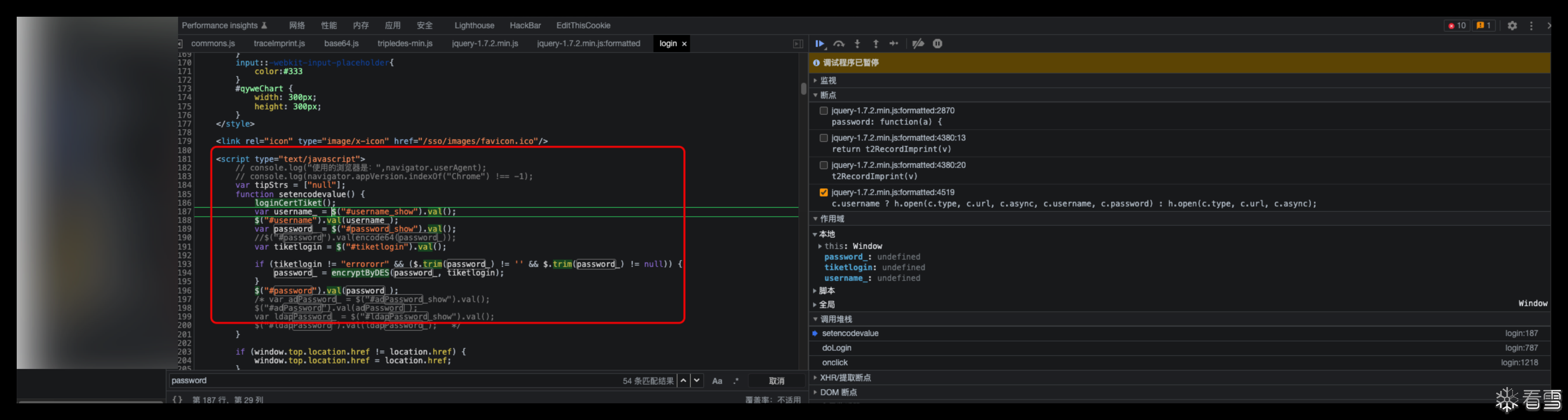Disable breakpoint at formatted:4519
The image size is (1568, 420).
(824, 192)
